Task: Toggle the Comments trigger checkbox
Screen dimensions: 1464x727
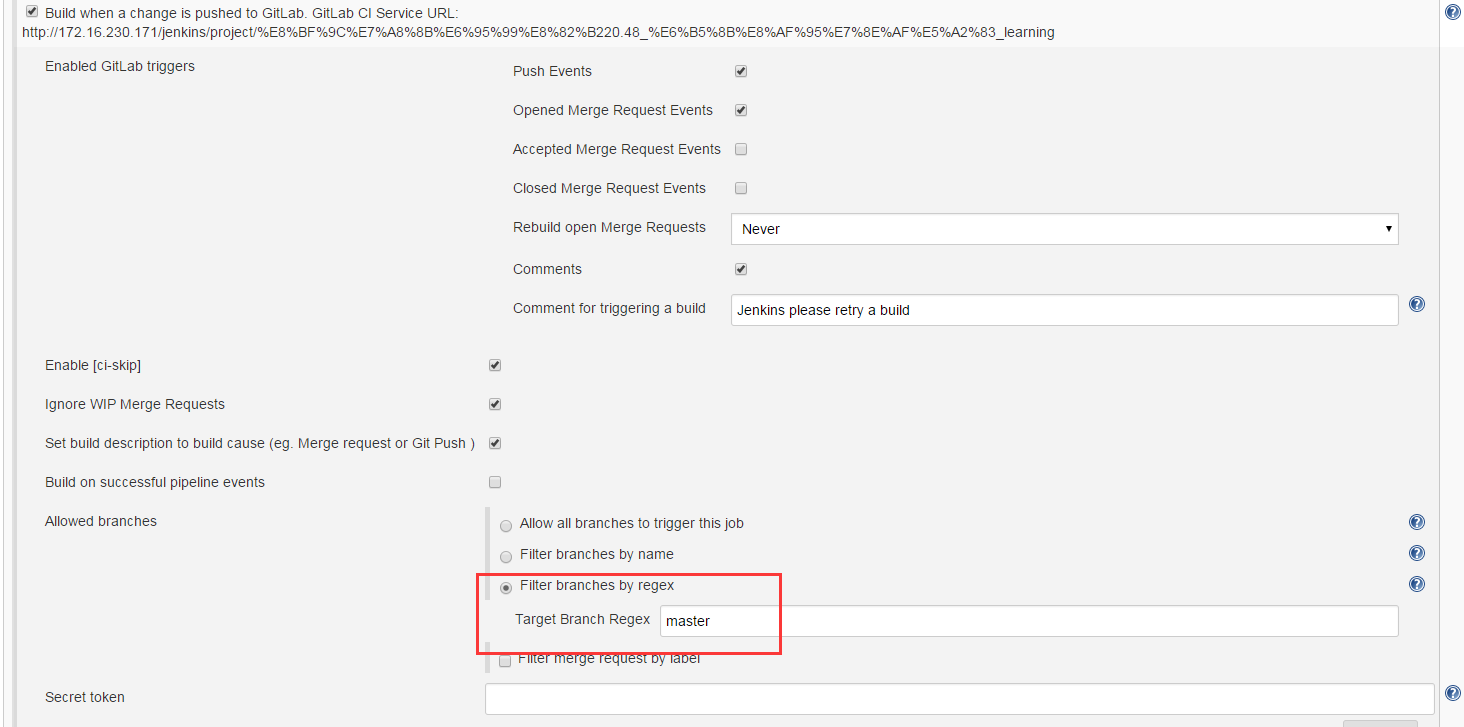Action: 741,269
